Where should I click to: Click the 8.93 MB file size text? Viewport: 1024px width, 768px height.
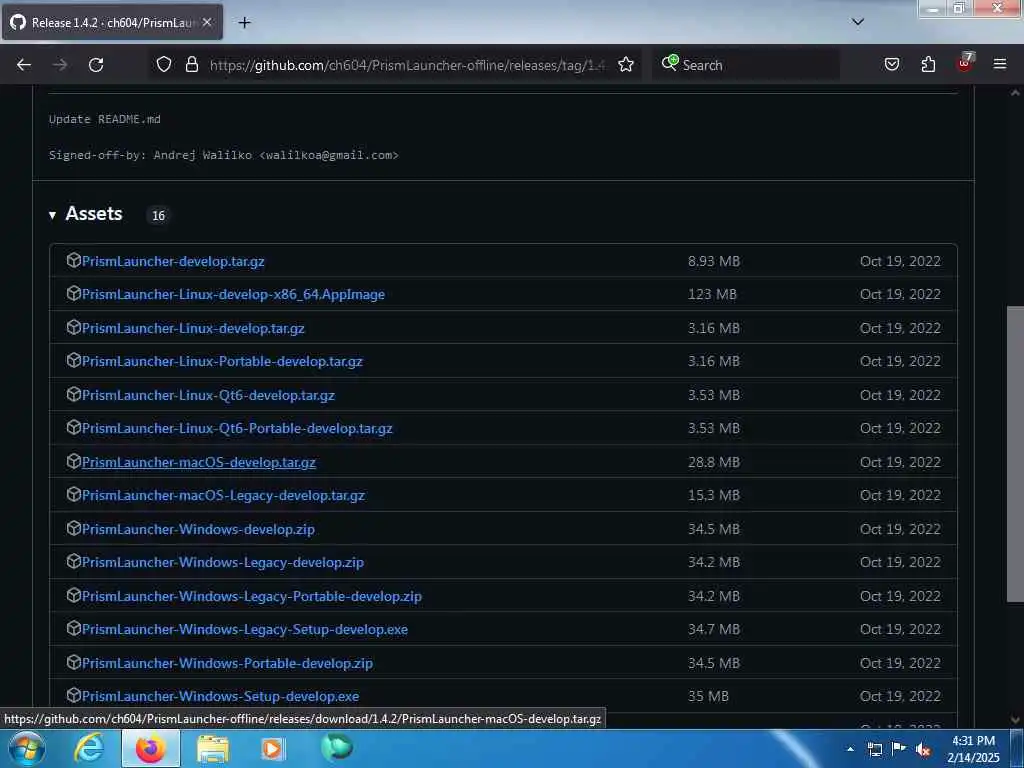(714, 261)
